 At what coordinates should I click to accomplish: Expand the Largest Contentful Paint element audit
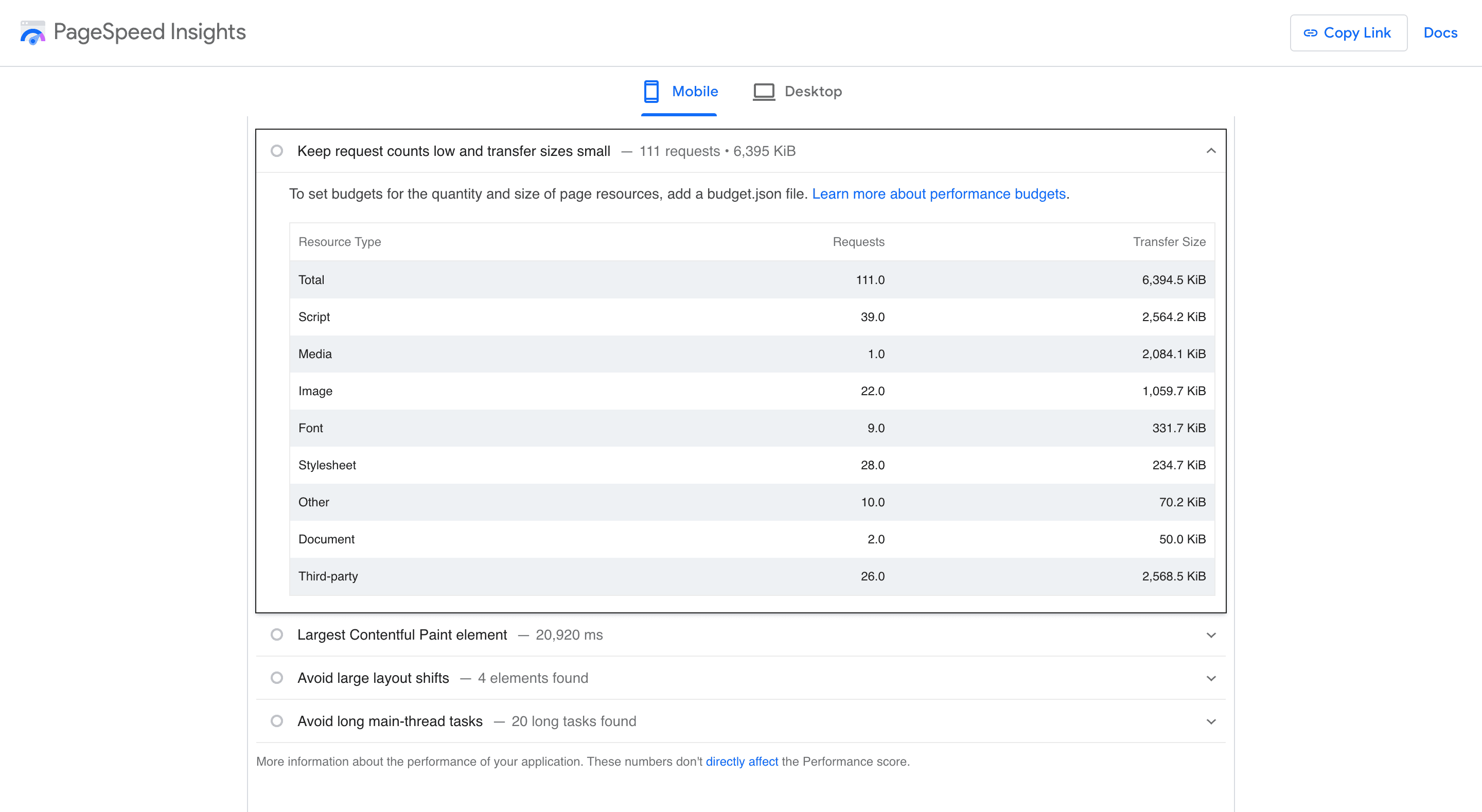click(x=1211, y=635)
